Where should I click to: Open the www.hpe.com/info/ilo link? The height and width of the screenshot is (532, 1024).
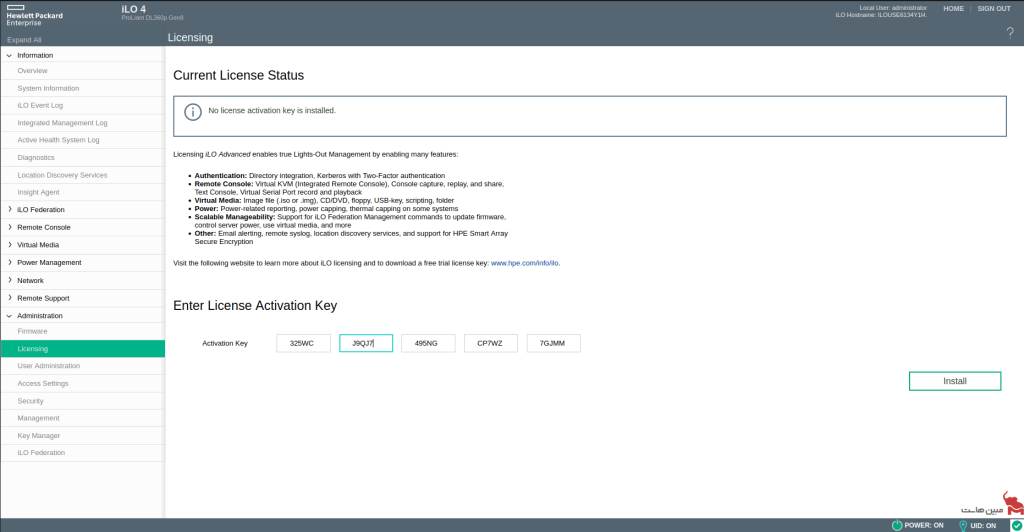click(x=524, y=263)
